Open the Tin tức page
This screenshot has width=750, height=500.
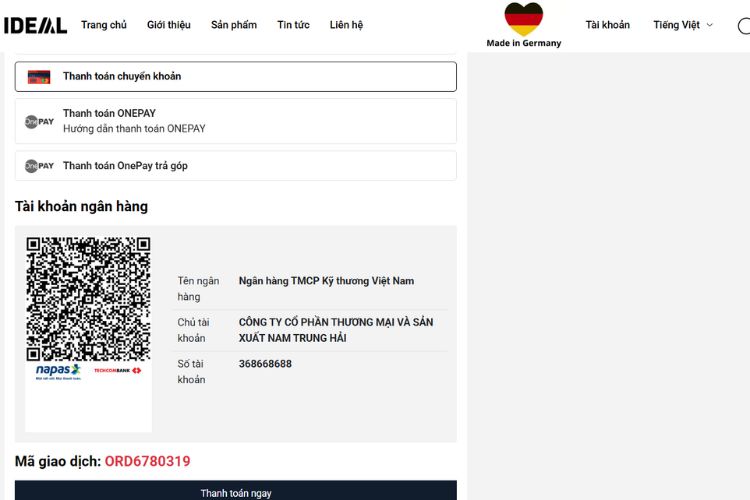[x=293, y=25]
